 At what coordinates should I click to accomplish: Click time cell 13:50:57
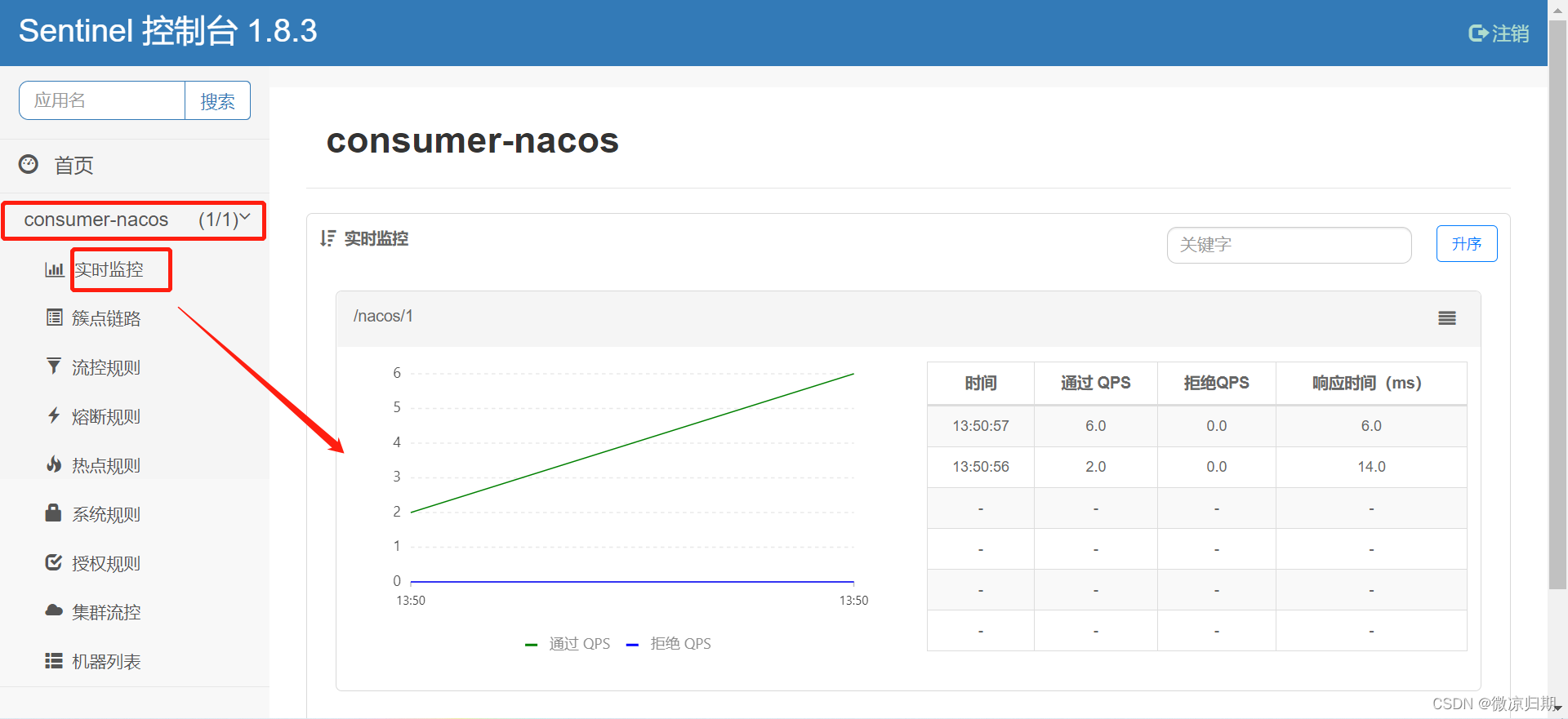(981, 426)
